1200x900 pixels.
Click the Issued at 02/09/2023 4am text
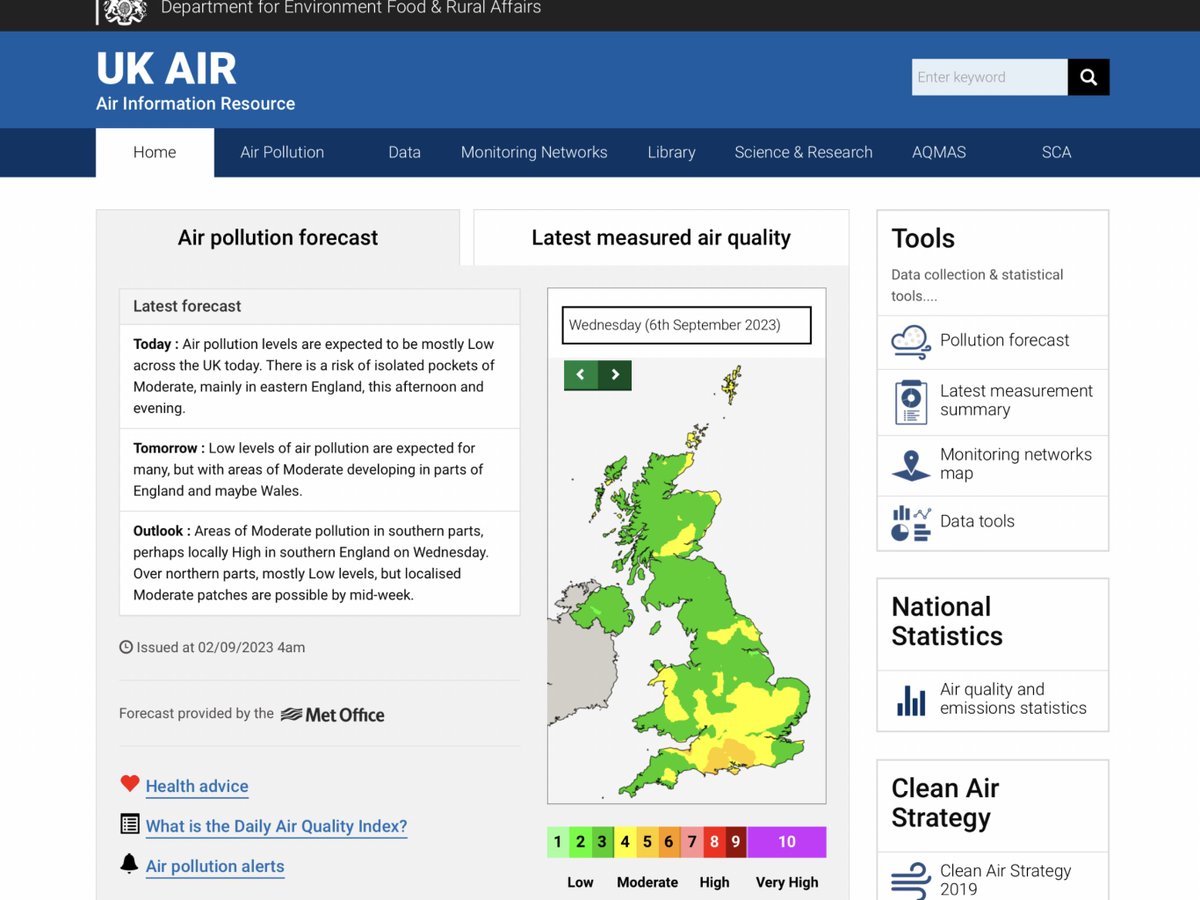click(x=220, y=647)
